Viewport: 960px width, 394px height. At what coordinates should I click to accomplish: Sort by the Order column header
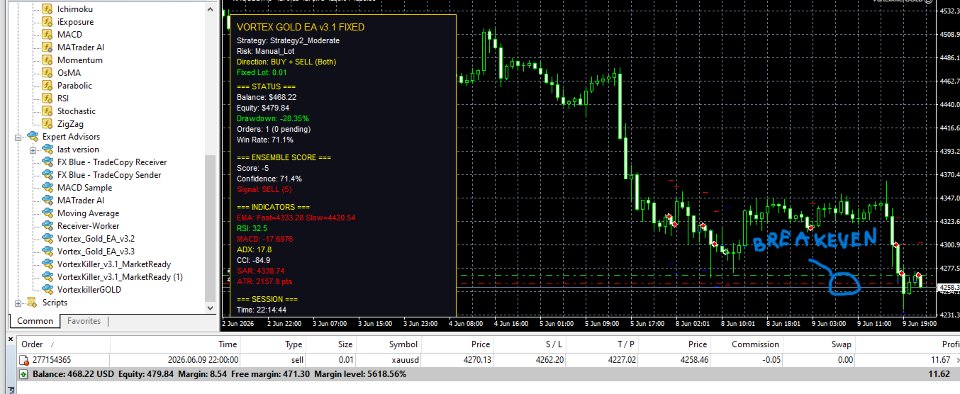coord(64,344)
